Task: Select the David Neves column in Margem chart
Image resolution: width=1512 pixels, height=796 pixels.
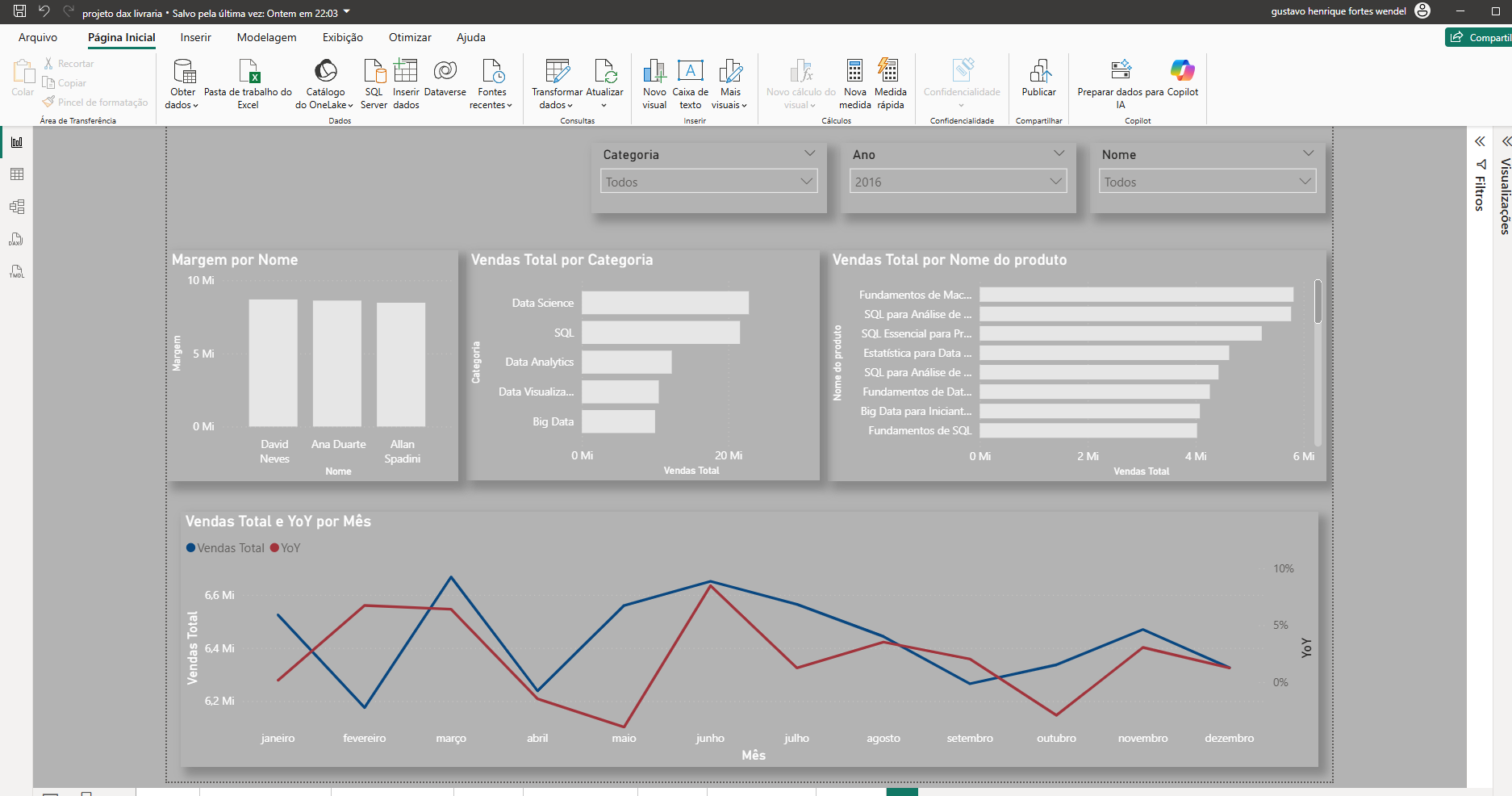Action: point(274,363)
